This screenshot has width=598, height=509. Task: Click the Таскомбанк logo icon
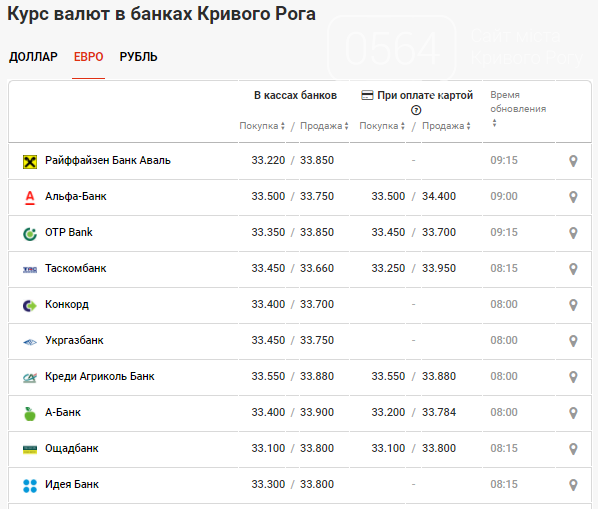click(30, 270)
